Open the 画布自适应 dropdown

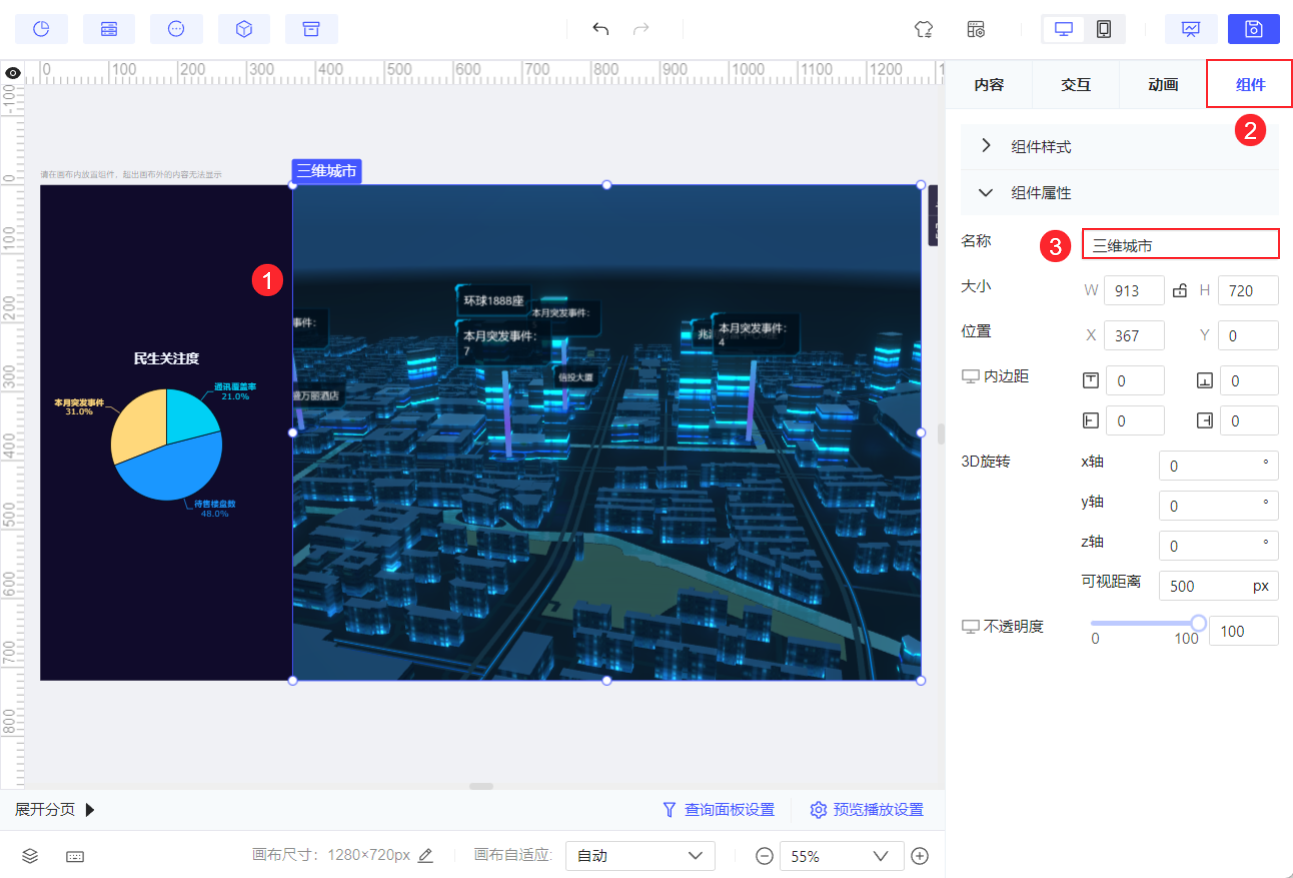pyautogui.click(x=640, y=856)
